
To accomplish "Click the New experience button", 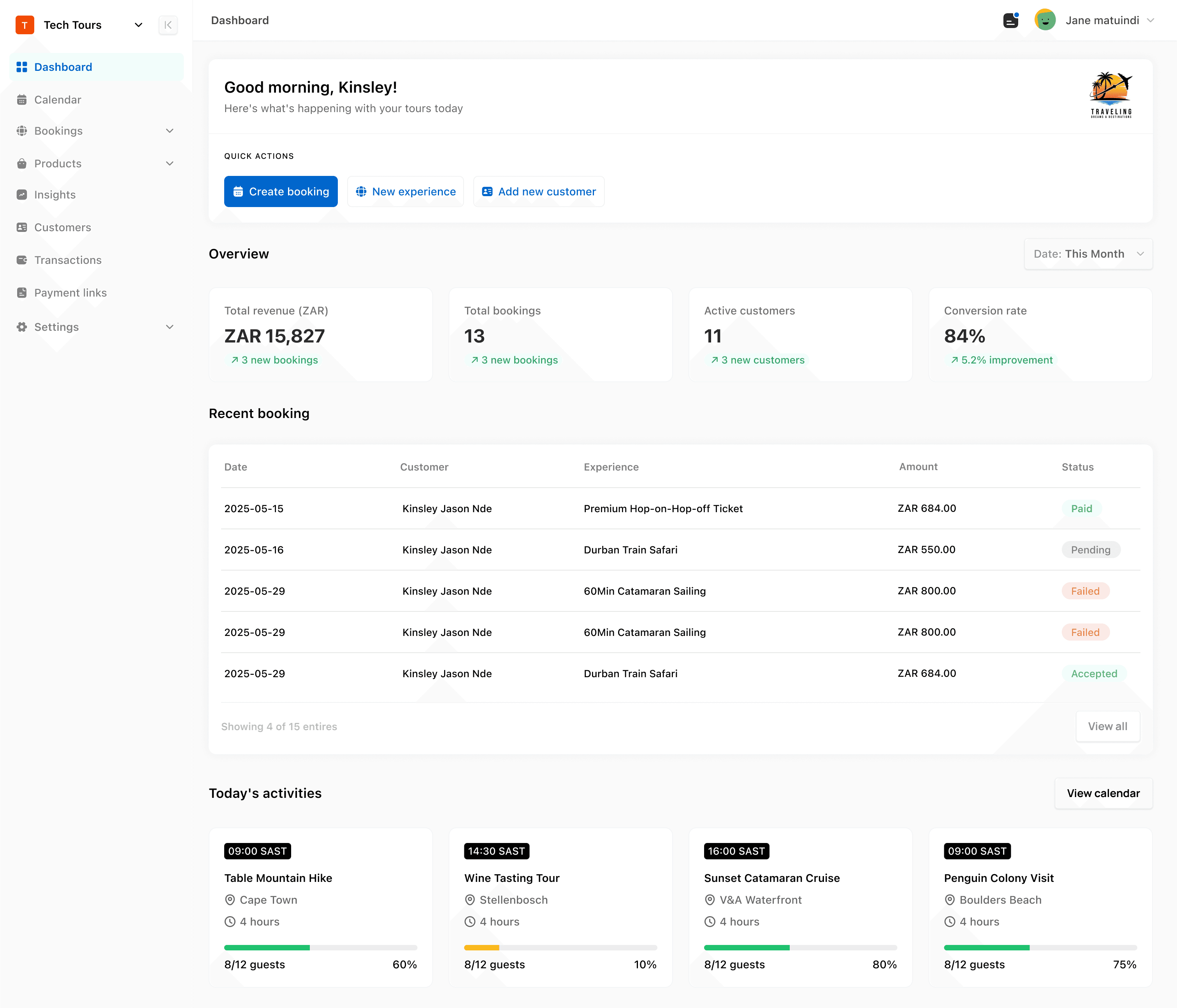I will point(406,192).
